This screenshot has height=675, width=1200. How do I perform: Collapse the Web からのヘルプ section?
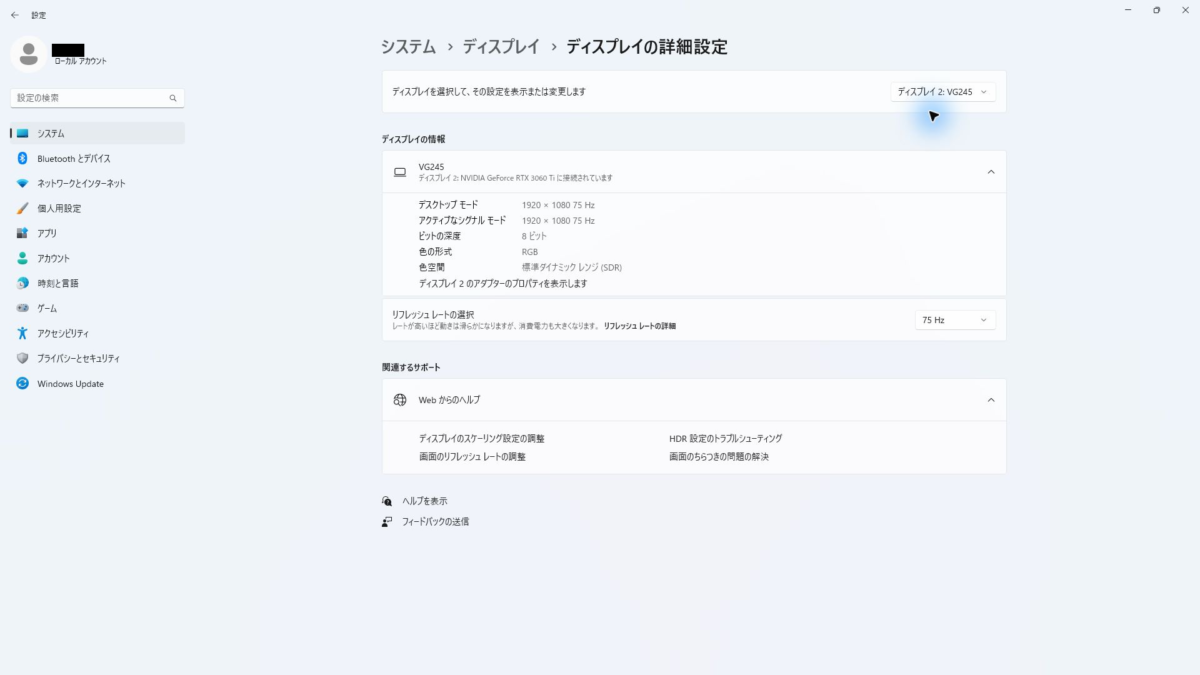(x=991, y=400)
